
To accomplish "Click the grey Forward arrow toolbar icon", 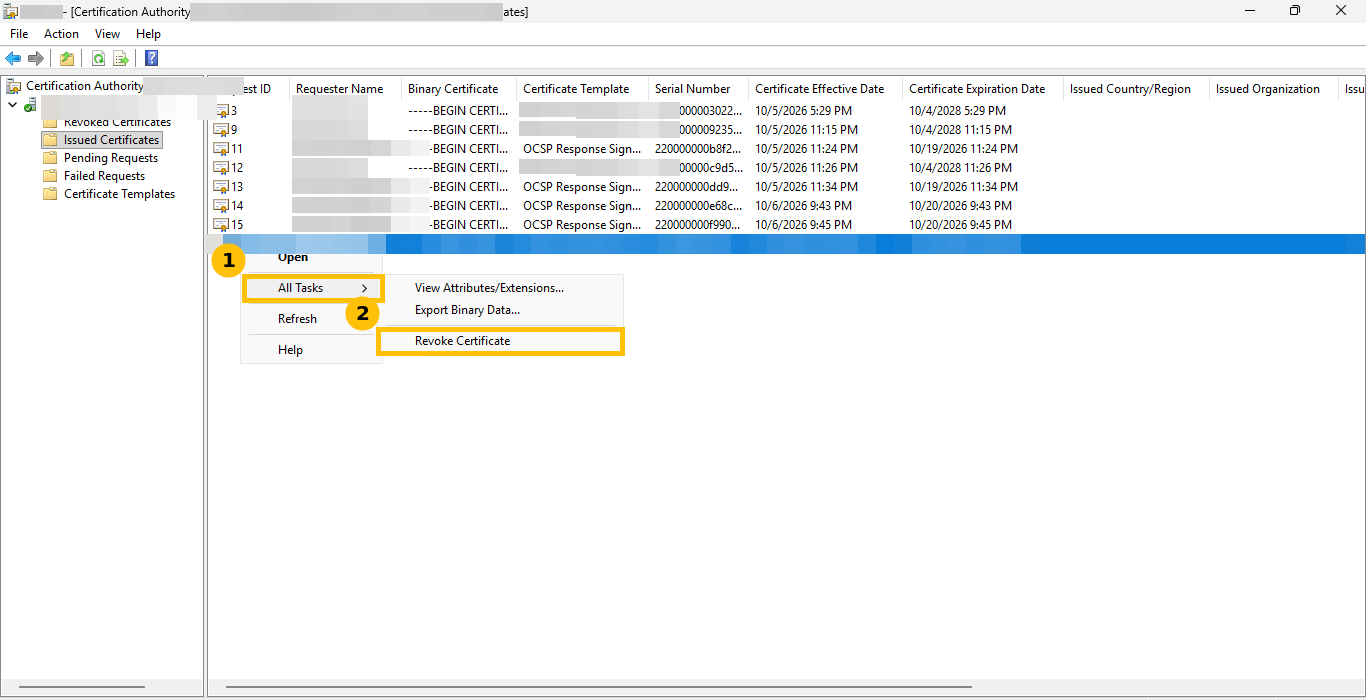I will [36, 58].
